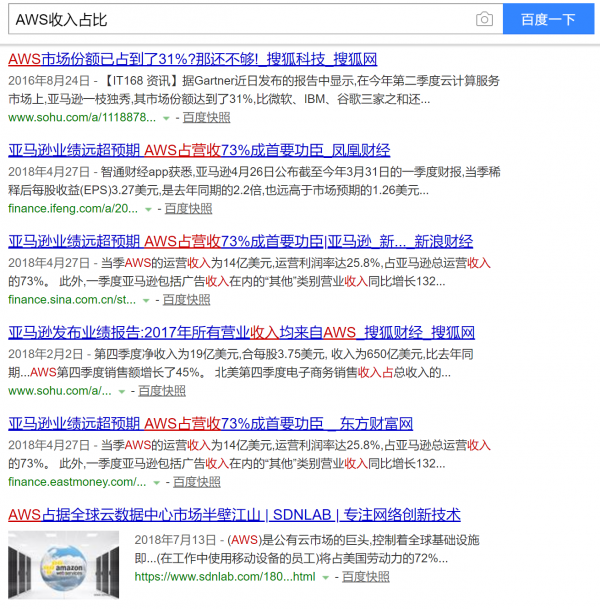Open the 新浪财经 result title link
The height and width of the screenshot is (609, 600).
(240, 241)
